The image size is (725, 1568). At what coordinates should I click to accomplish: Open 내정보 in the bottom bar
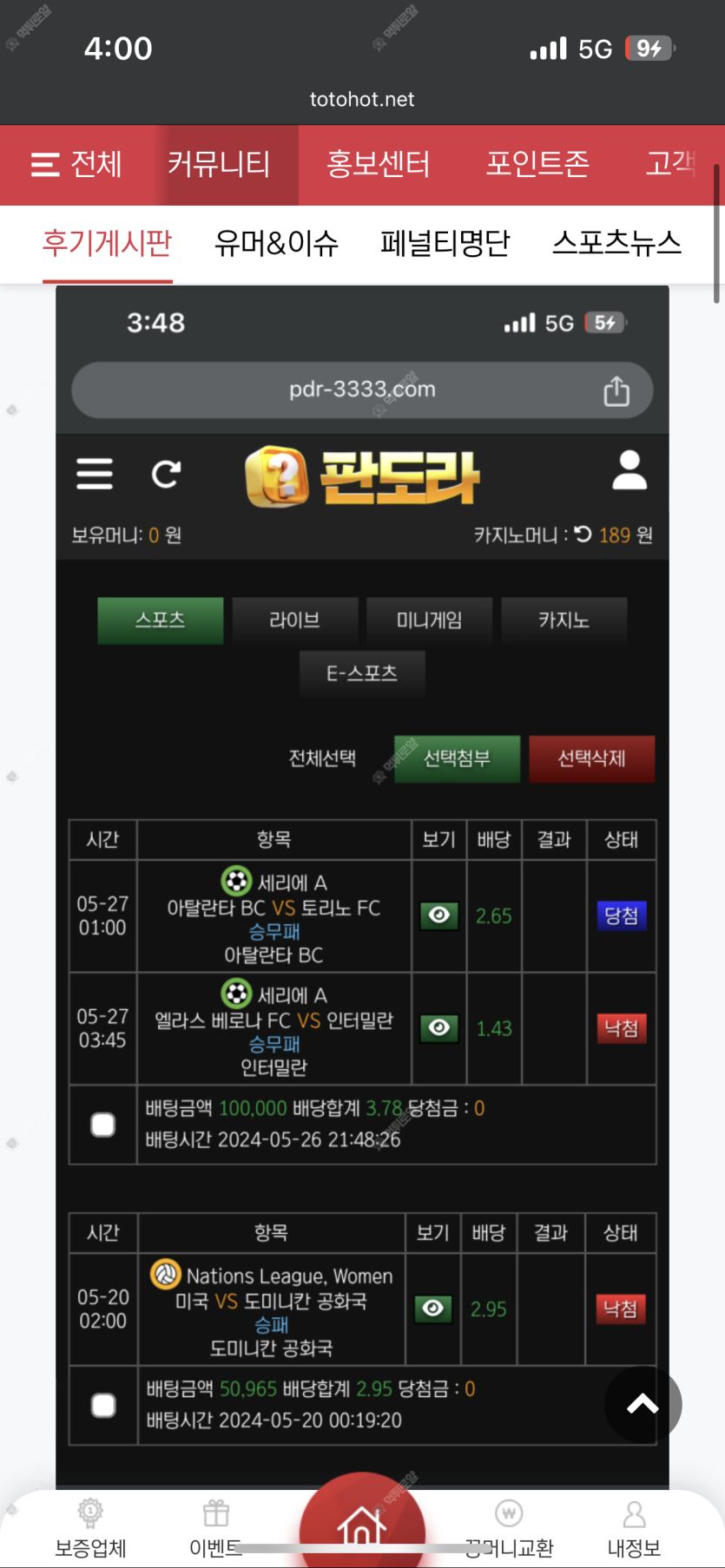pos(634,1529)
